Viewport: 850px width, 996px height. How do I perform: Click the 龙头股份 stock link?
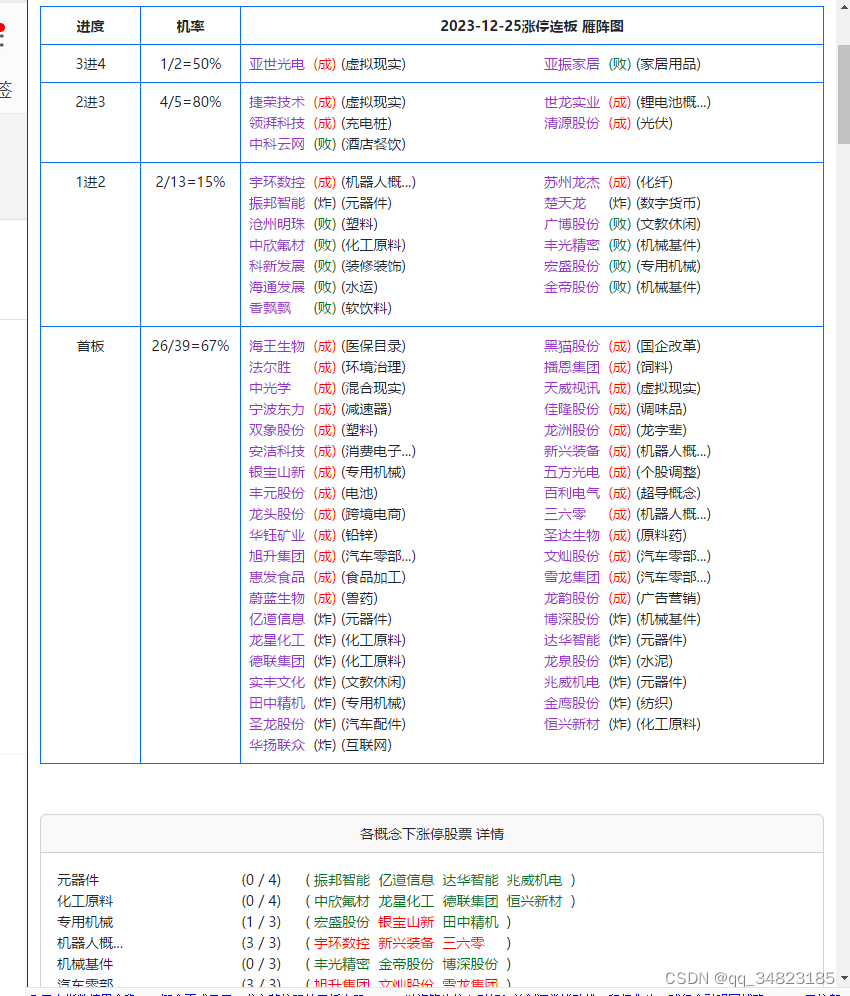276,514
